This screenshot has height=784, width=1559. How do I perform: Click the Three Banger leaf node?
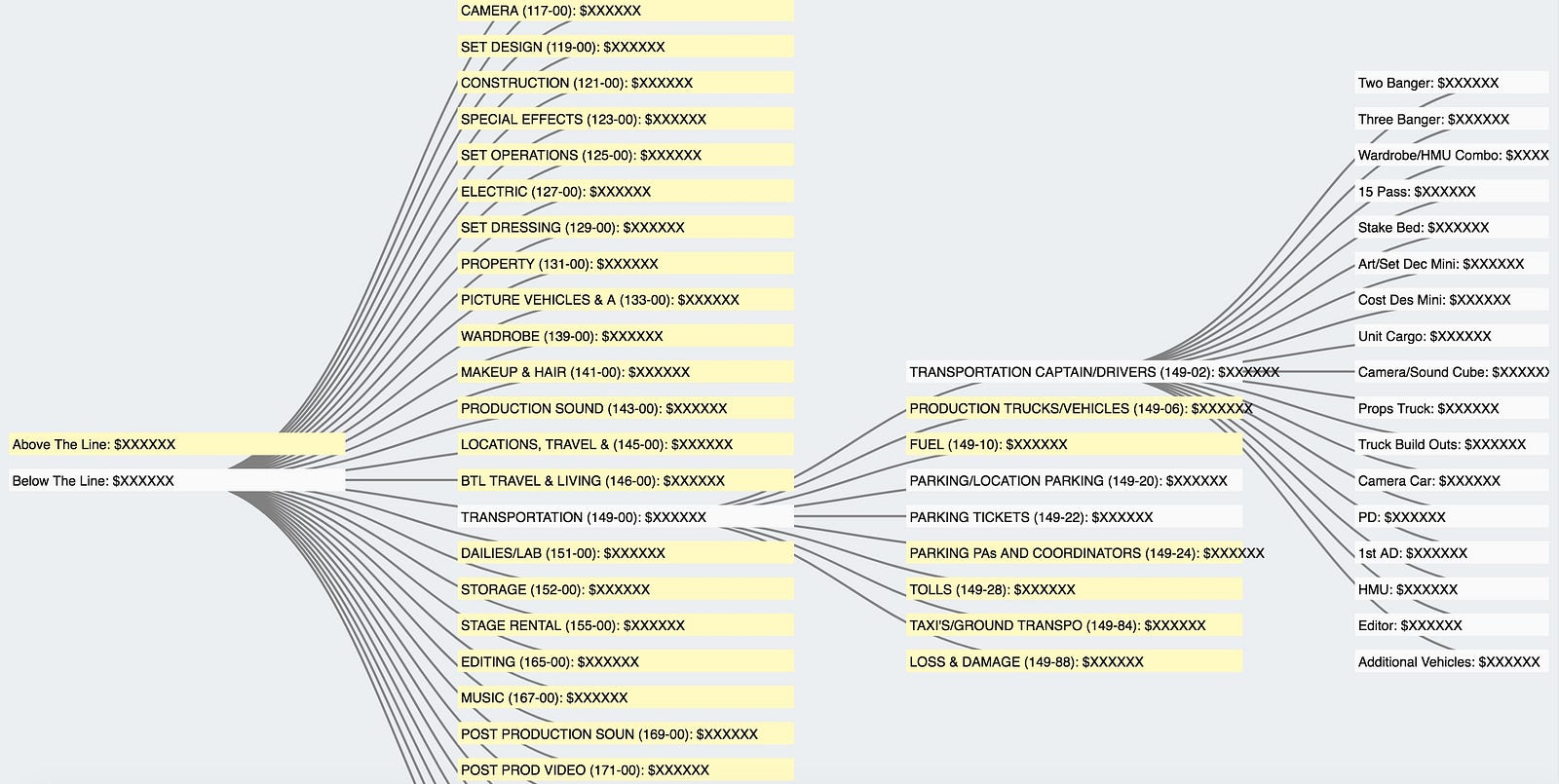1452,119
